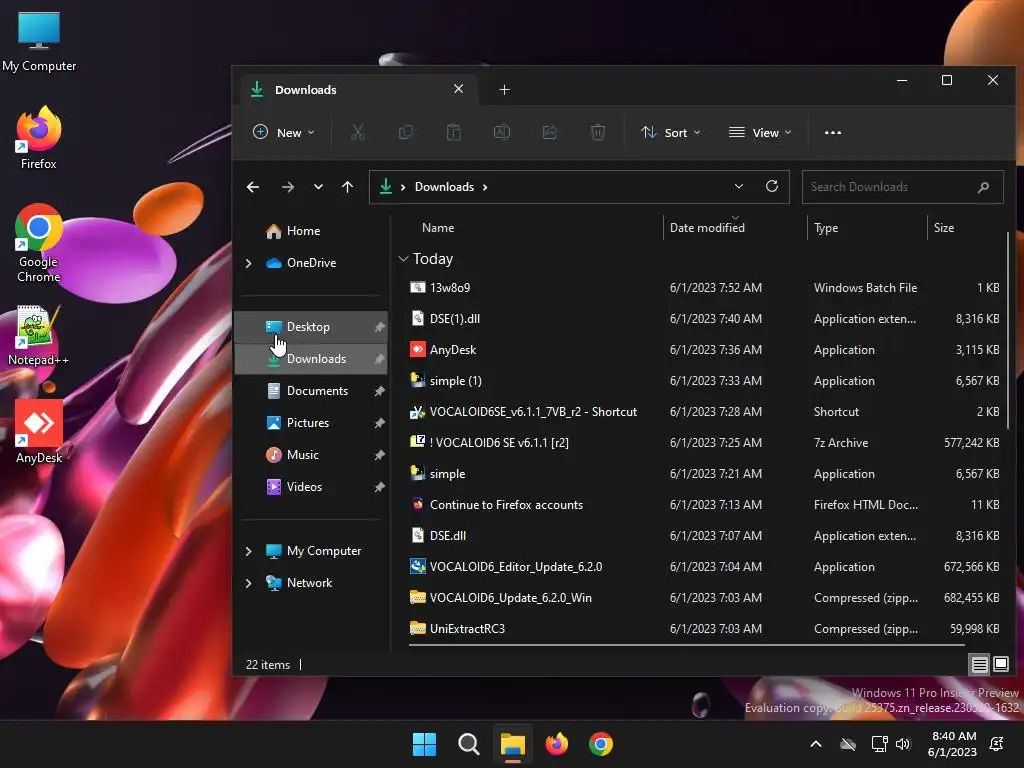Select VOCALOID6_Editor_Update_6.2.0 file
Screen dimensions: 1024x768
pos(704,567)
